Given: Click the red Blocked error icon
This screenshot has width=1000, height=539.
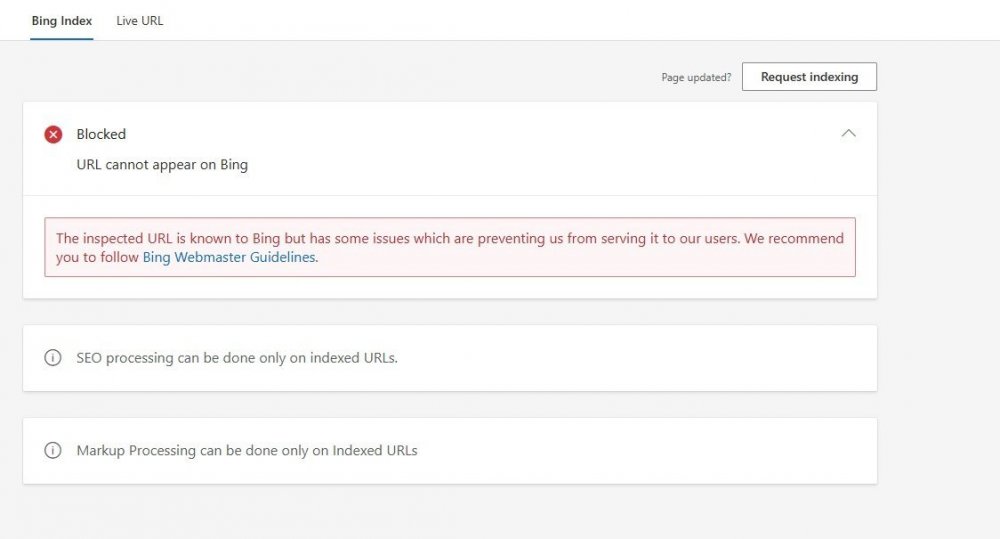Looking at the screenshot, I should tap(53, 134).
